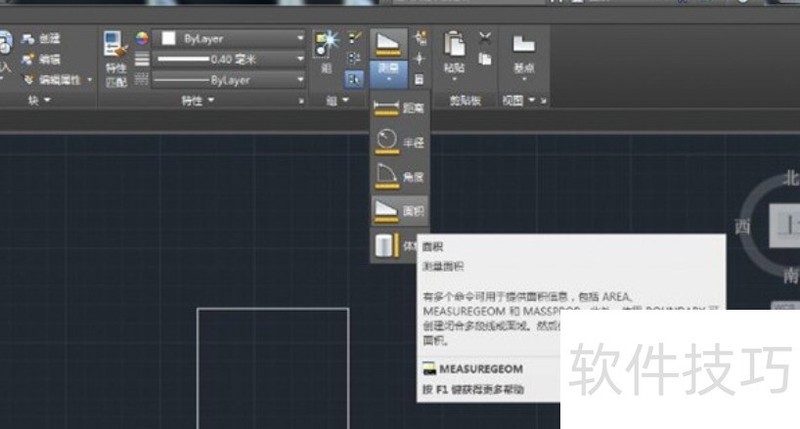Open the ByLayer linetype dropdown

[x=230, y=79]
